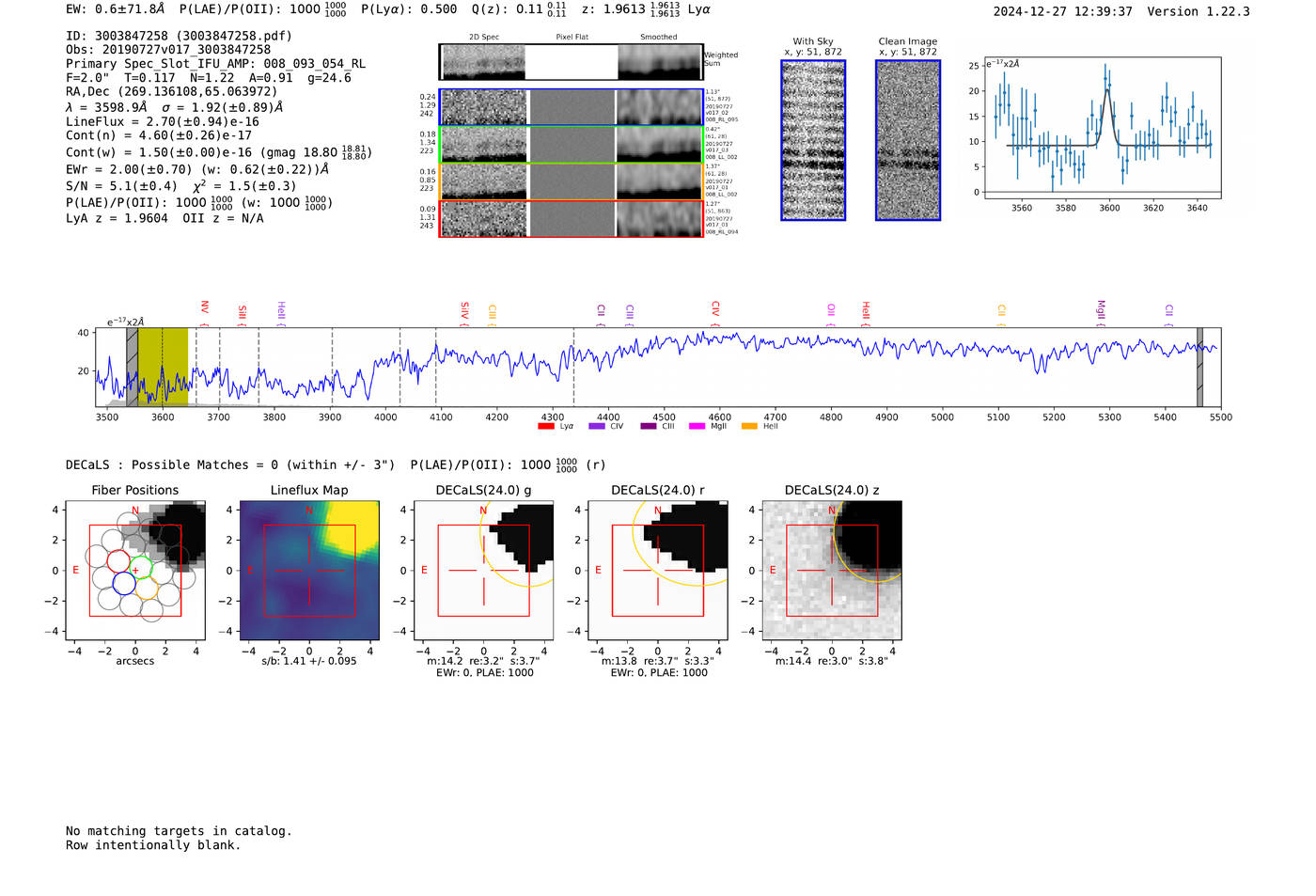Select the green-bordered 2D spectrum row

(572, 145)
